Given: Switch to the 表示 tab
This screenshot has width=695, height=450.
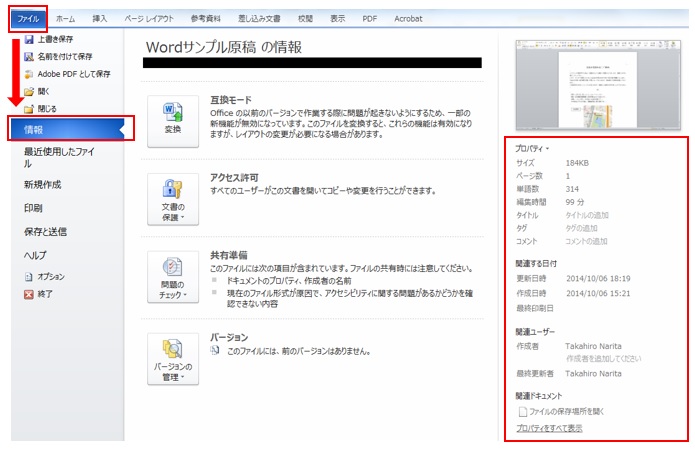Looking at the screenshot, I should pyautogui.click(x=337, y=19).
